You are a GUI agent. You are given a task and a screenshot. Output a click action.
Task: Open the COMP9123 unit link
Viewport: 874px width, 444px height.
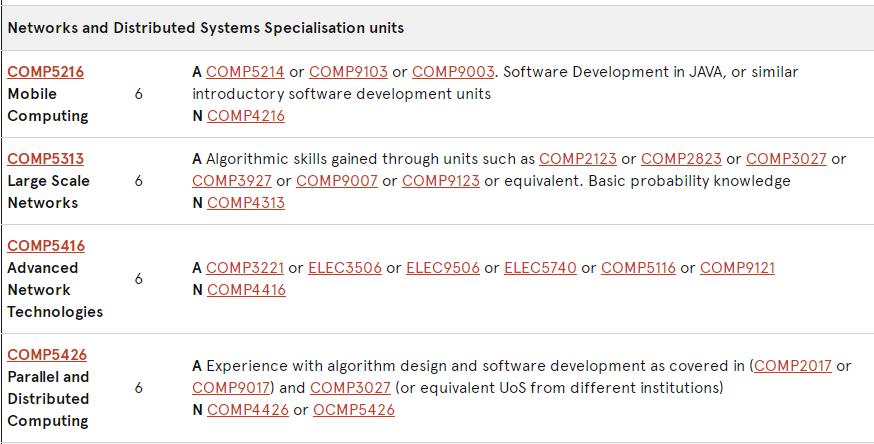coord(440,181)
